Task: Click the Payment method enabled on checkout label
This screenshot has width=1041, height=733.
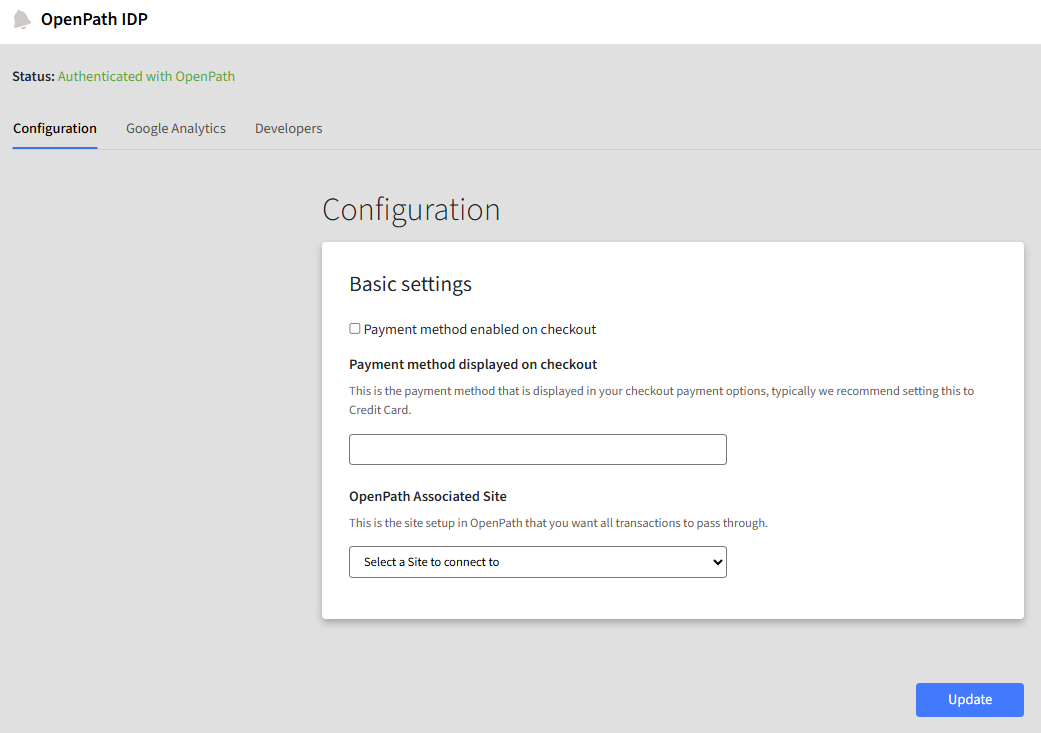Action: point(479,329)
